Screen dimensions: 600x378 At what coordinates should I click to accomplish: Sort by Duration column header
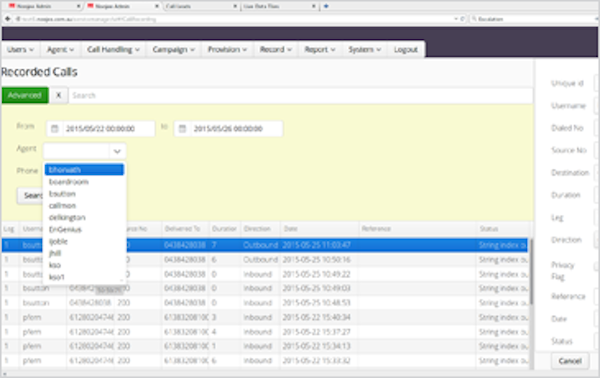pos(225,229)
